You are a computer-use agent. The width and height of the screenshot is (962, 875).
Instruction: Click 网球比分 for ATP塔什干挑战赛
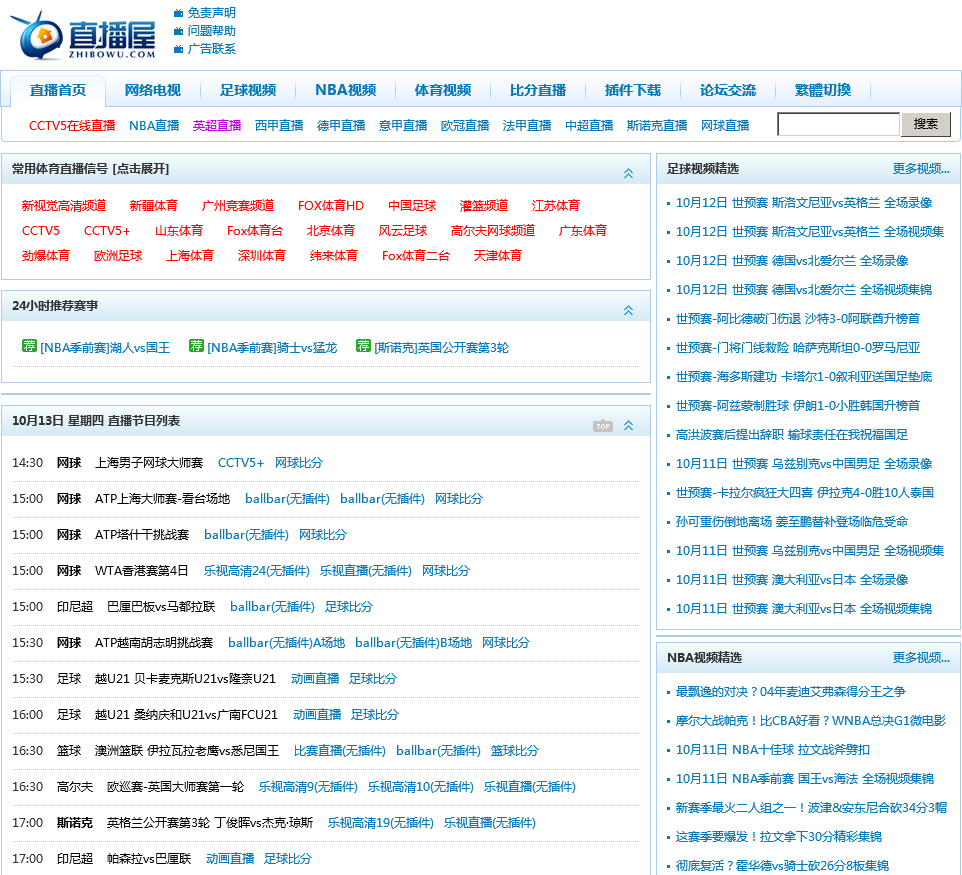tap(323, 534)
